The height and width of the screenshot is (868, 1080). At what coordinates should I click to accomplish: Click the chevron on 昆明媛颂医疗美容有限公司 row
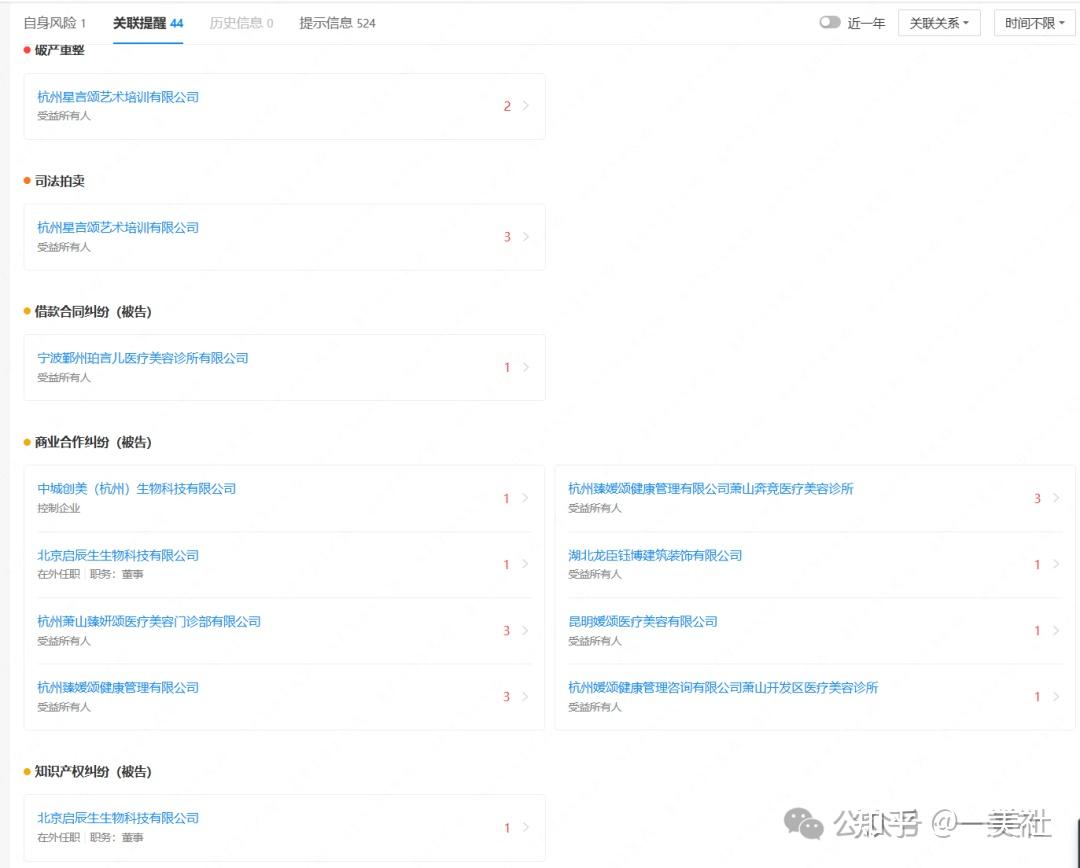point(1055,630)
